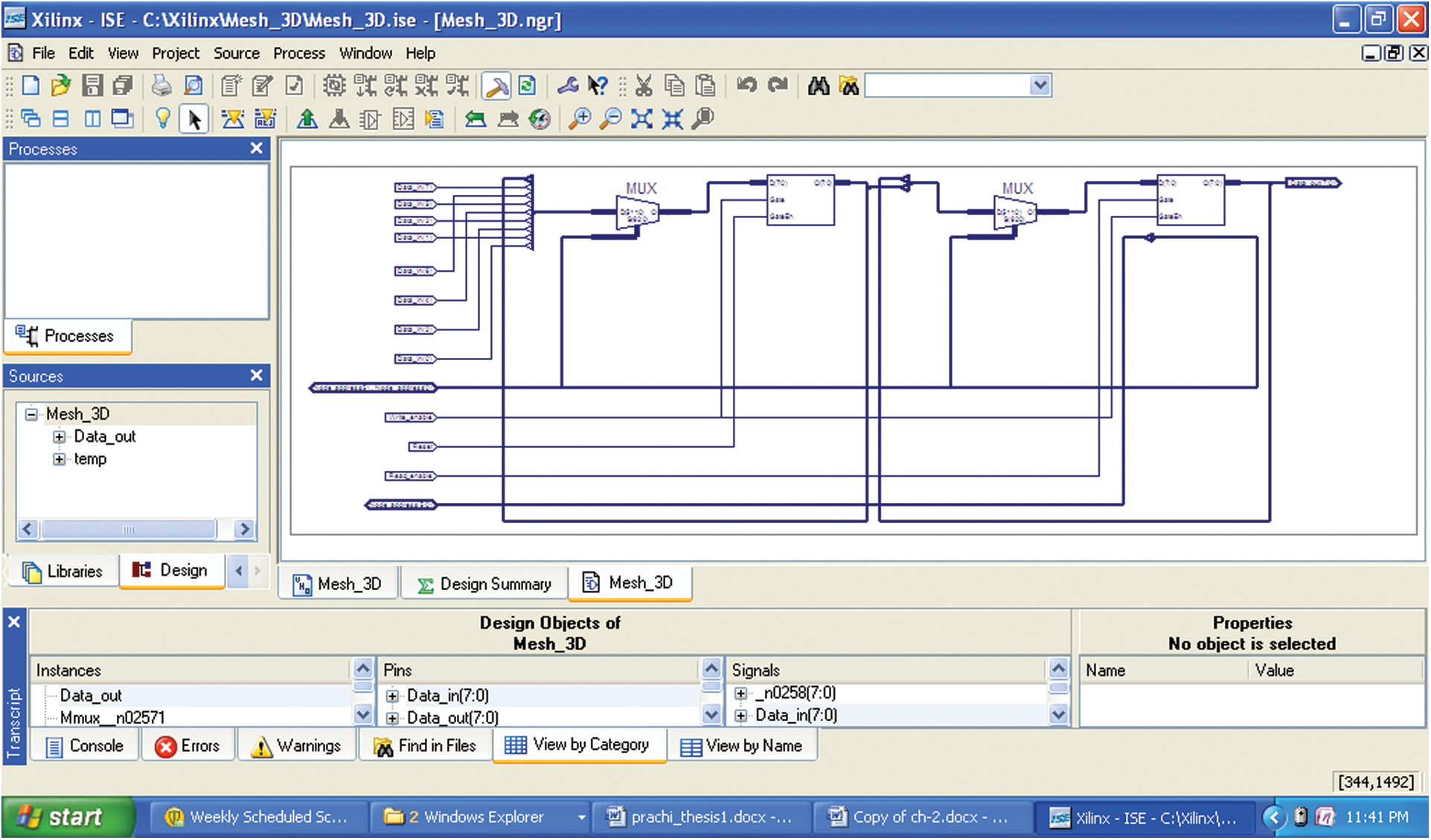Viewport: 1431px width, 840px height.
Task: Open the toolbar search combo box dropdown
Action: (x=1040, y=86)
